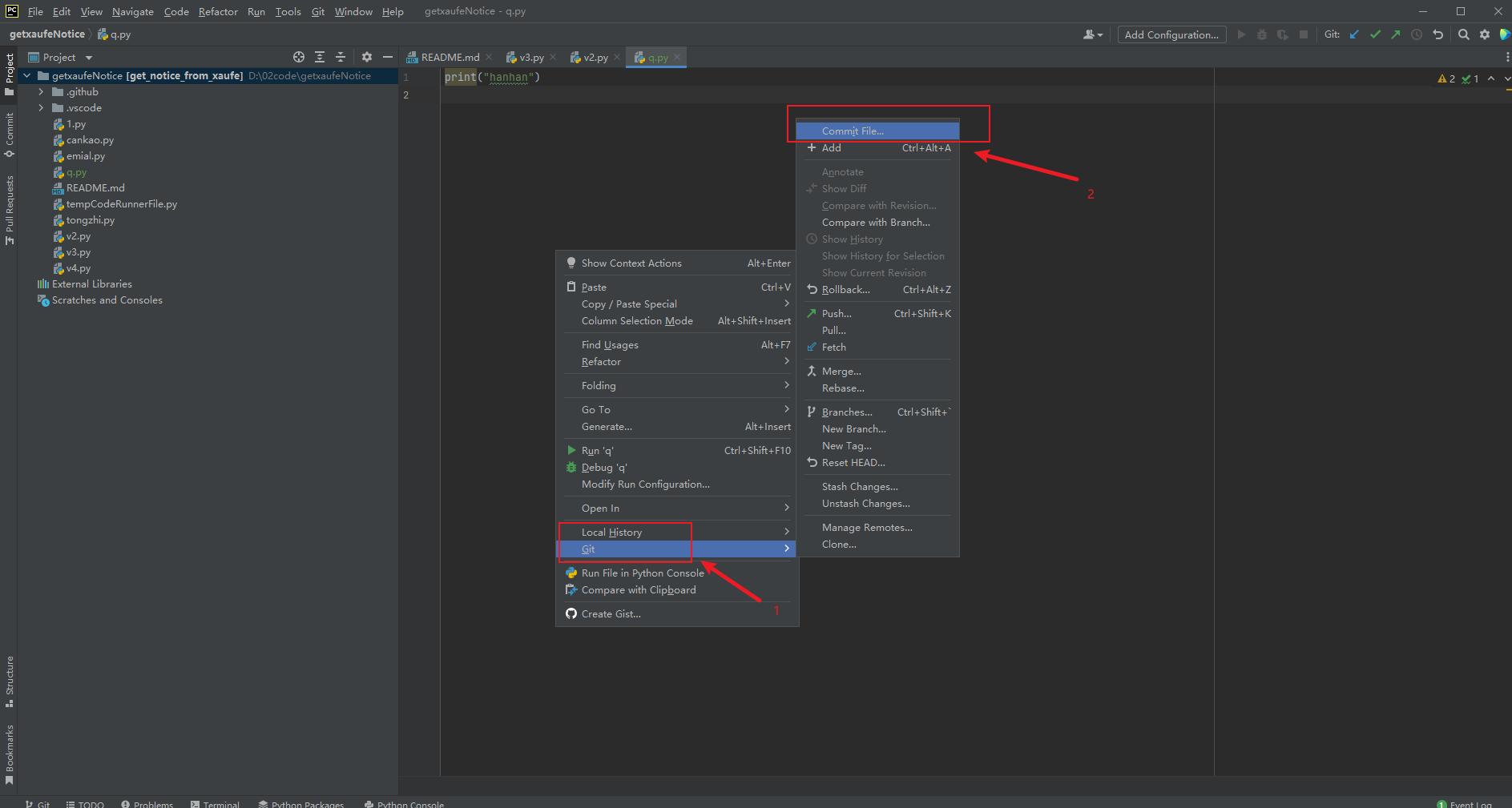Image resolution: width=1512 pixels, height=808 pixels.
Task: Select Manage Remotes... menu entry
Action: click(877, 528)
